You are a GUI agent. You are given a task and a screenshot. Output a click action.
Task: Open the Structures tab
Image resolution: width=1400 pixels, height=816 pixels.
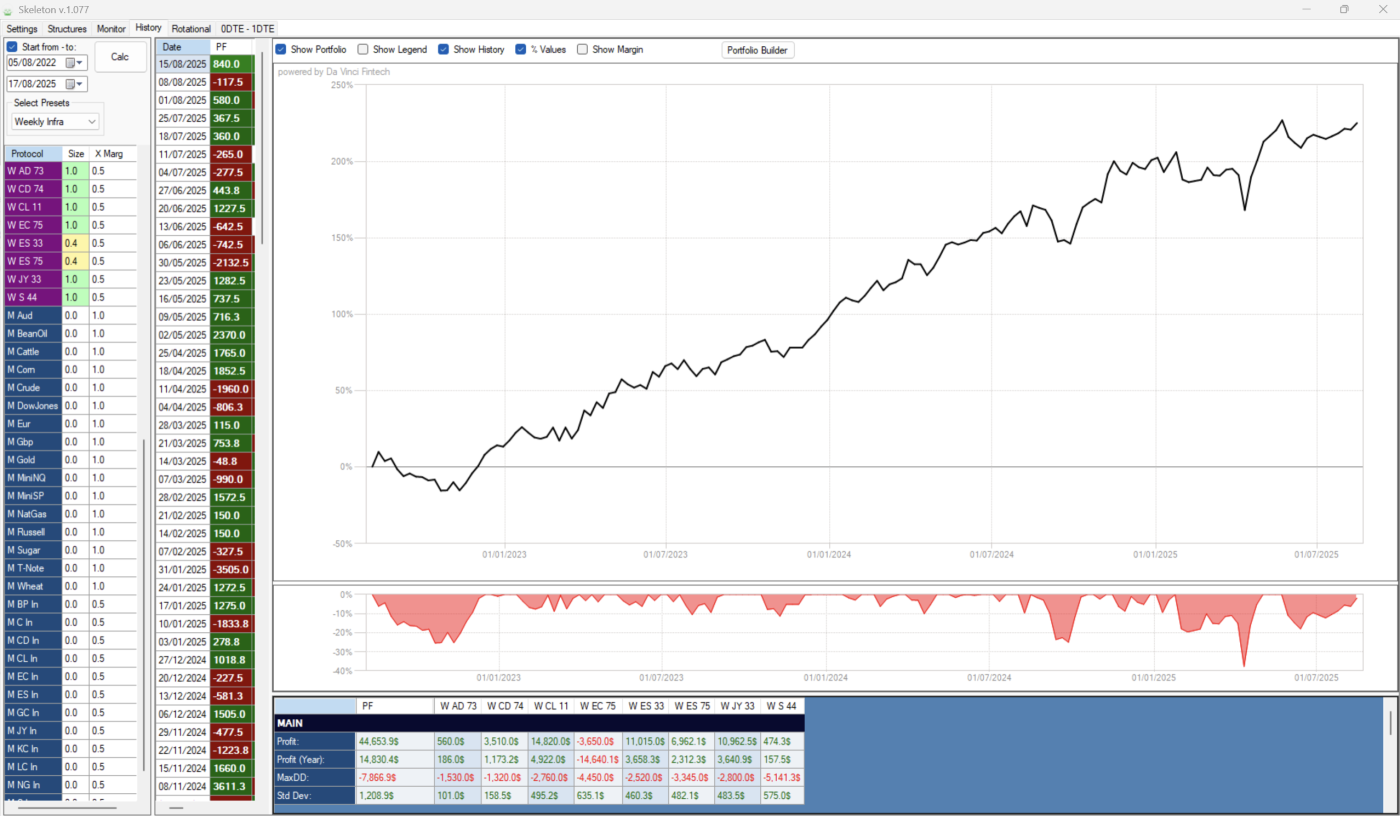(67, 29)
